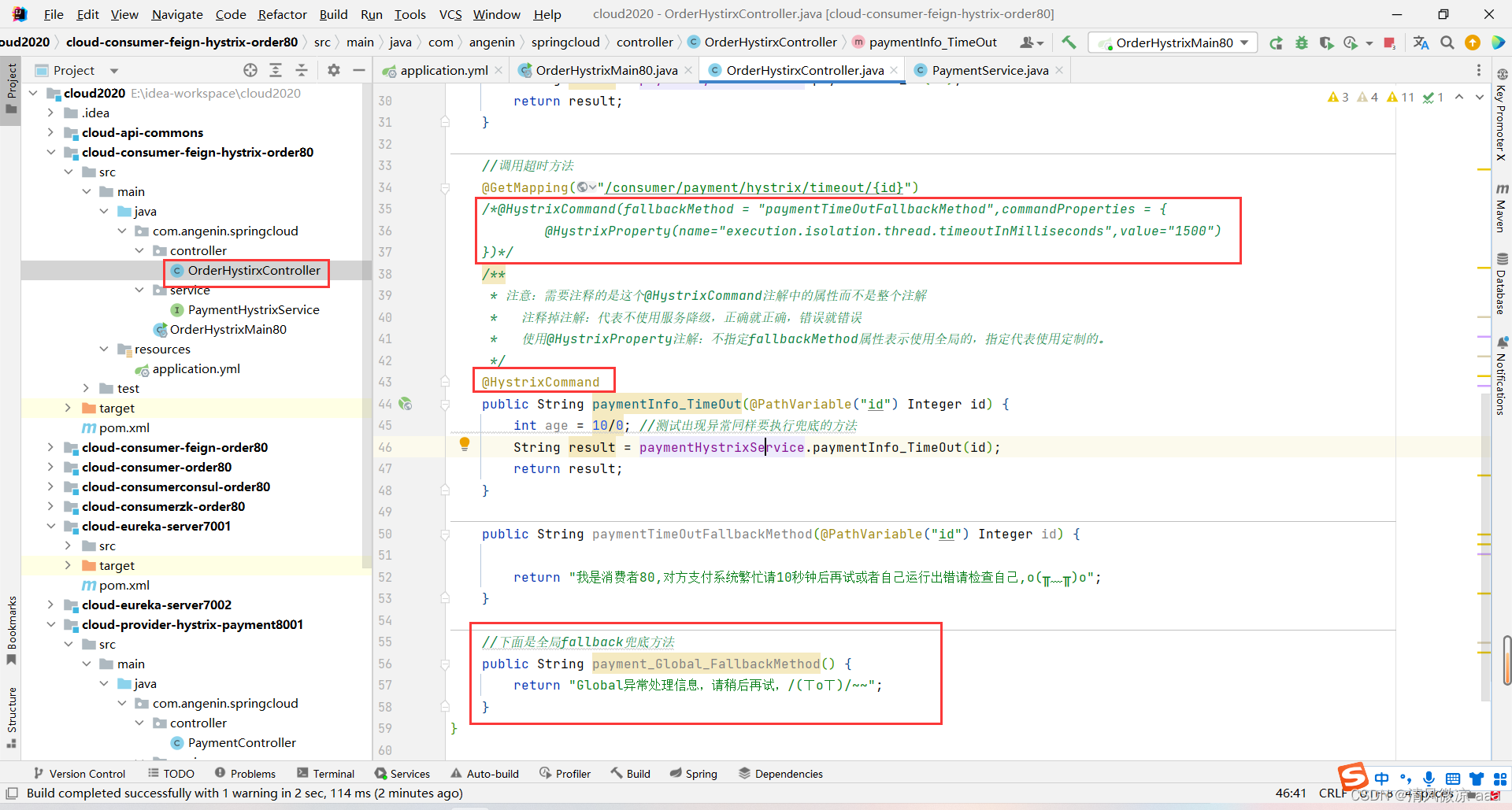Toggle code folding at line 50 method
Viewport: 1512px width, 810px height.
click(x=445, y=534)
